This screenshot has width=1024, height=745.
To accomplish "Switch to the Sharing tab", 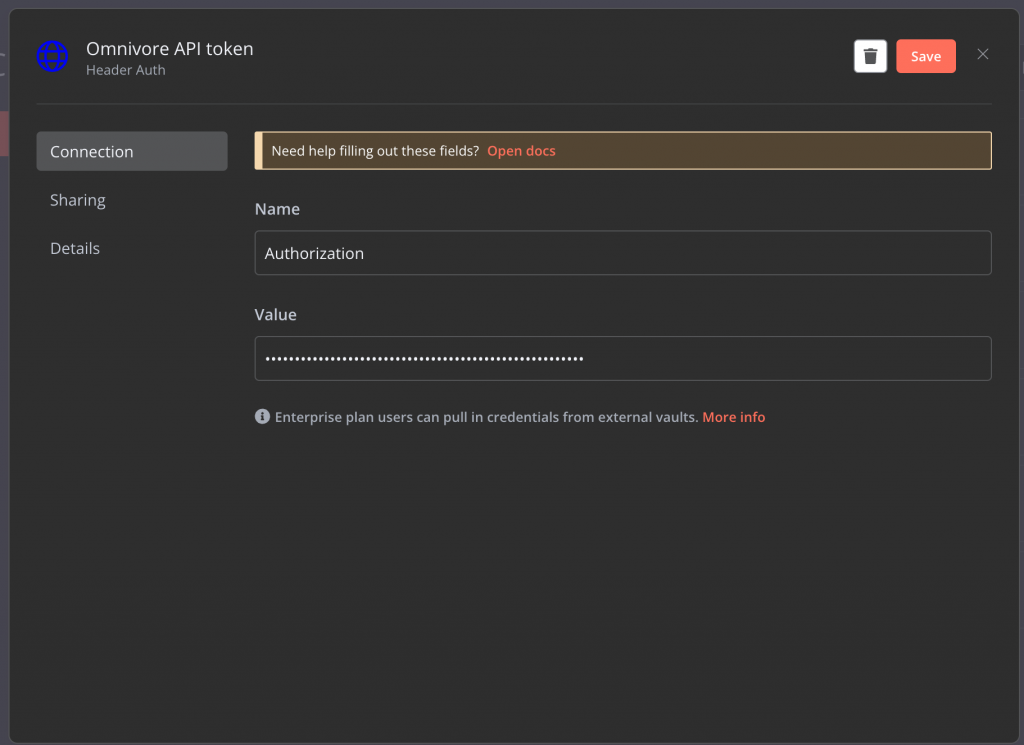I will (x=78, y=200).
